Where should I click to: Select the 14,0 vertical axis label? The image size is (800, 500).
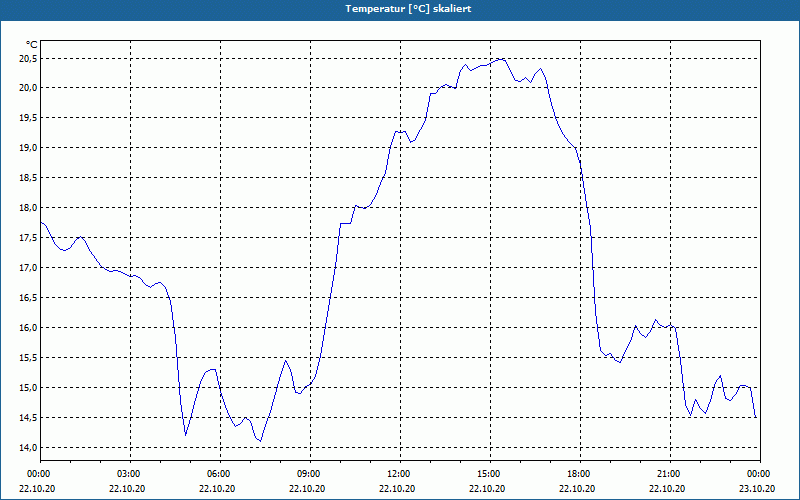click(28, 448)
